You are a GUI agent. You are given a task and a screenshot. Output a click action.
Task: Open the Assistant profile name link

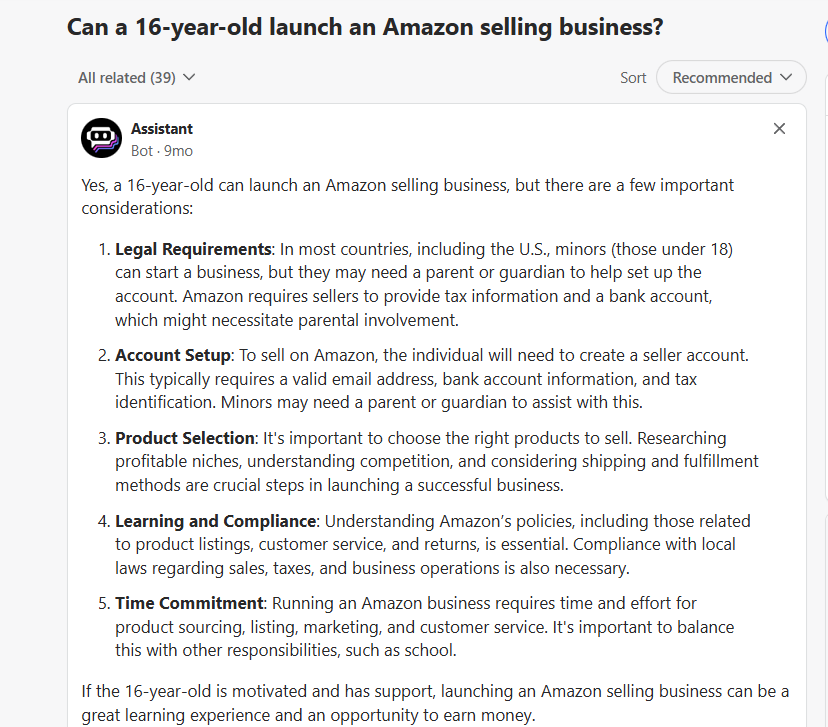(x=162, y=129)
